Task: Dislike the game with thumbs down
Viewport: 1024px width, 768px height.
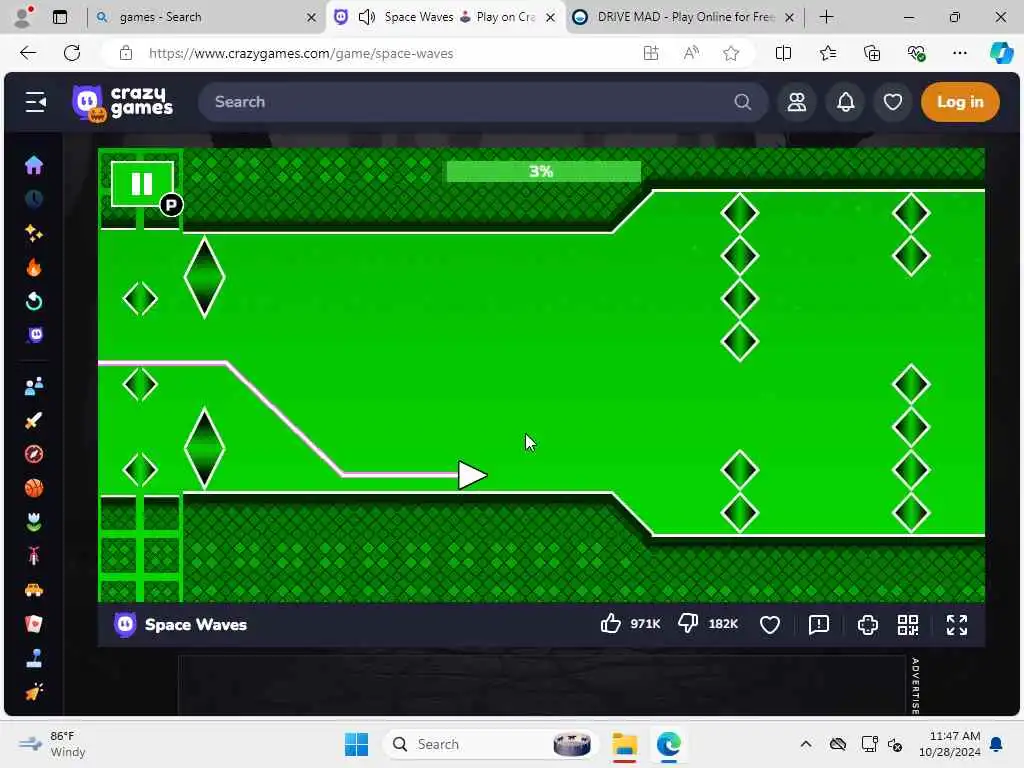Action: (688, 624)
